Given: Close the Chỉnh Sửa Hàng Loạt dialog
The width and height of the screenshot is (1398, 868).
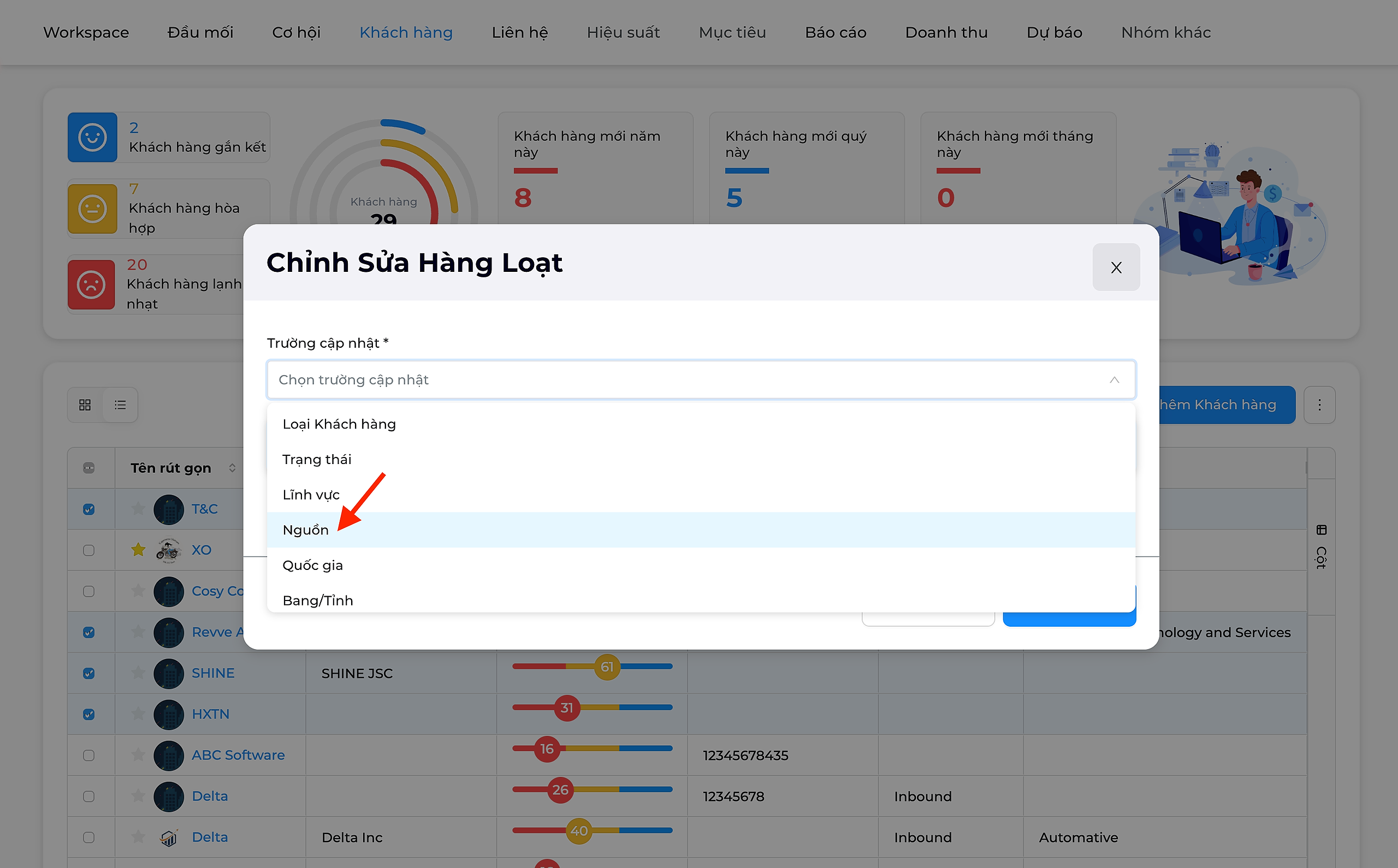Looking at the screenshot, I should click(1116, 267).
